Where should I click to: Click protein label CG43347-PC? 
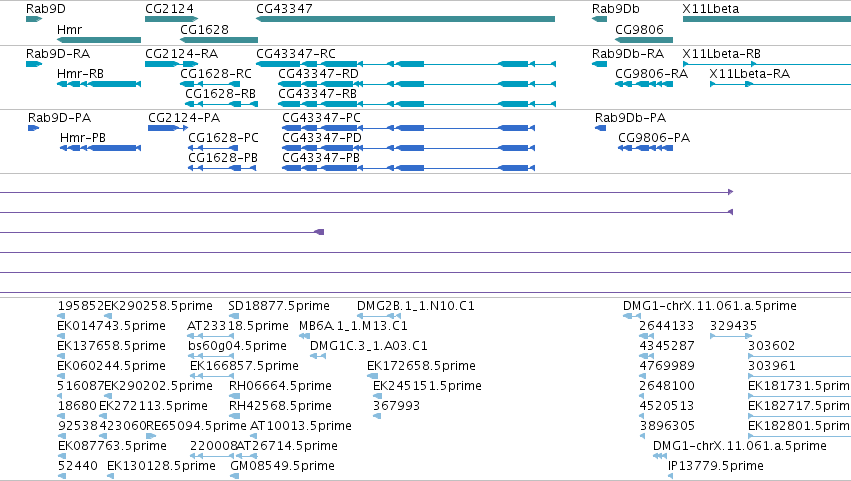point(321,118)
